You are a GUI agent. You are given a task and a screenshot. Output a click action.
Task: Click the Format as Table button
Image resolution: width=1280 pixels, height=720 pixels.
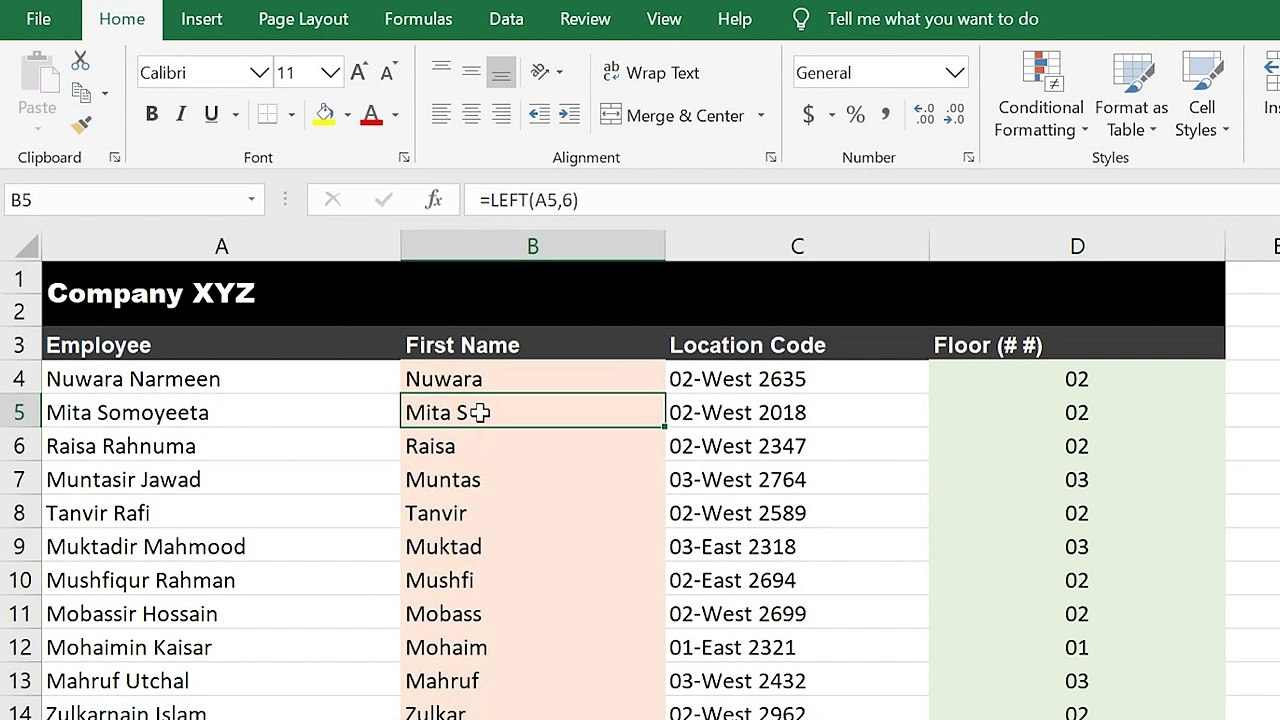click(x=1131, y=95)
